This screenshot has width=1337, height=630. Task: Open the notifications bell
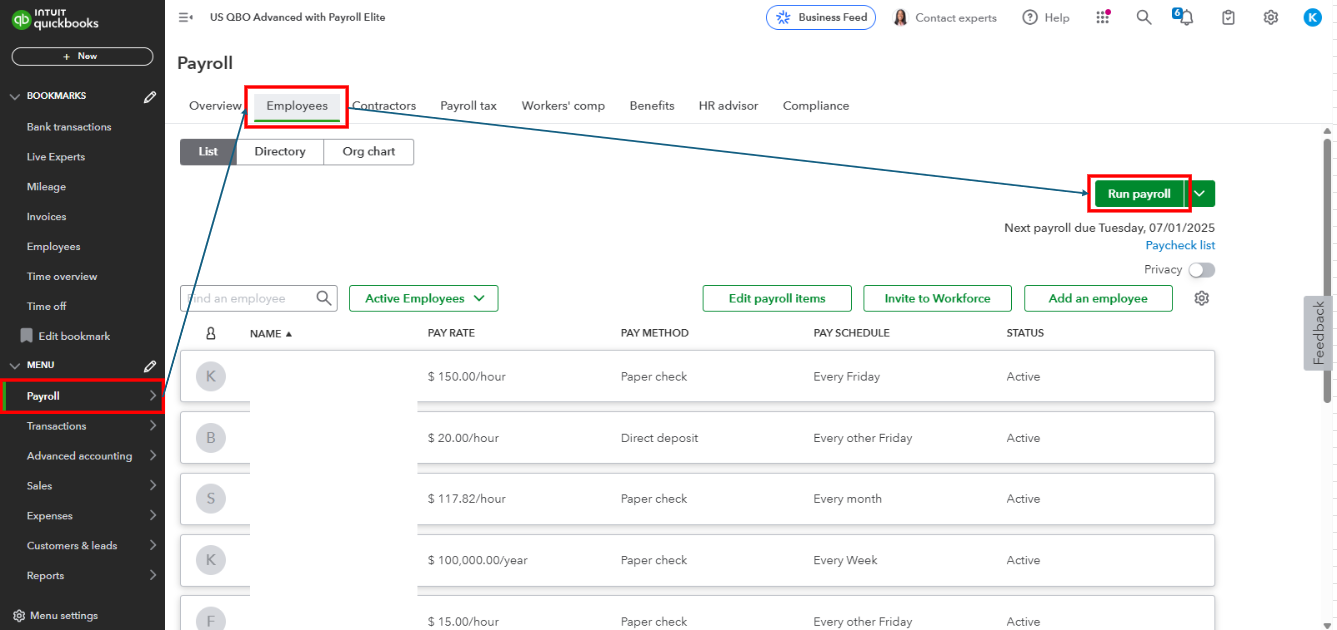tap(1186, 17)
